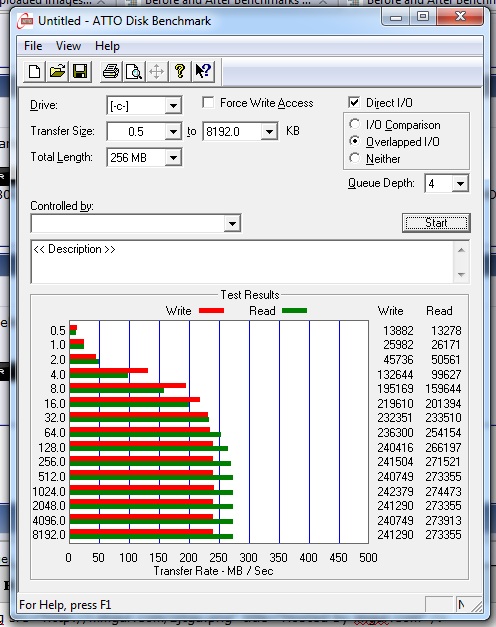The width and height of the screenshot is (496, 627).
Task: Click the green read bar for 1024.0
Action: [x=151, y=492]
